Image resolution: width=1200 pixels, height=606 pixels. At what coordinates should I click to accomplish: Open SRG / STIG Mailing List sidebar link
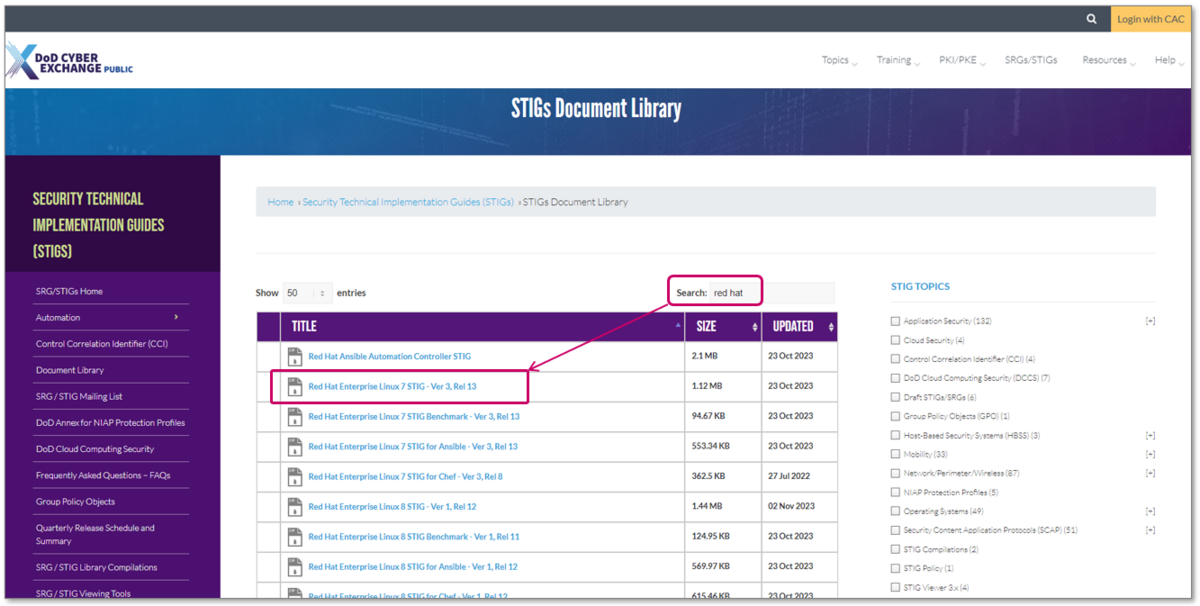coord(79,396)
